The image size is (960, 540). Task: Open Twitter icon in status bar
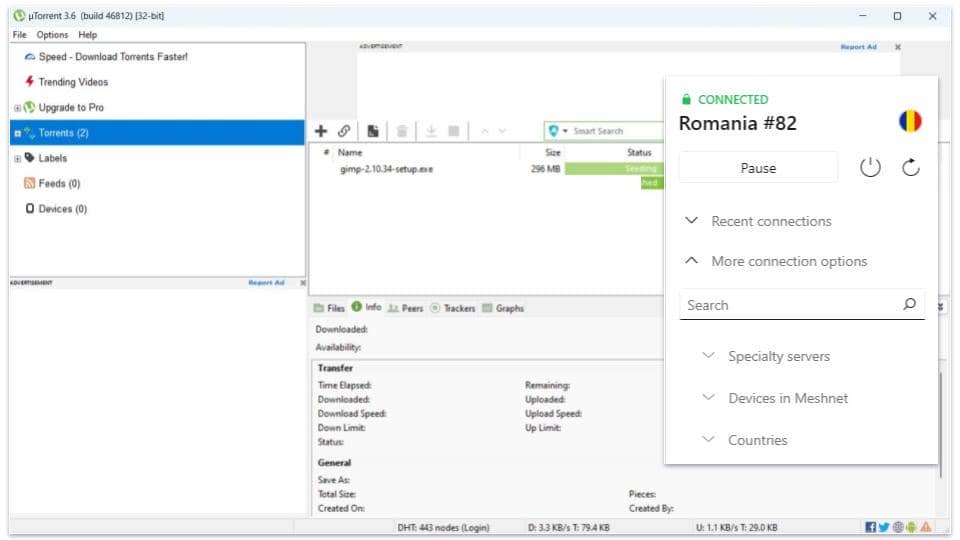(x=884, y=527)
